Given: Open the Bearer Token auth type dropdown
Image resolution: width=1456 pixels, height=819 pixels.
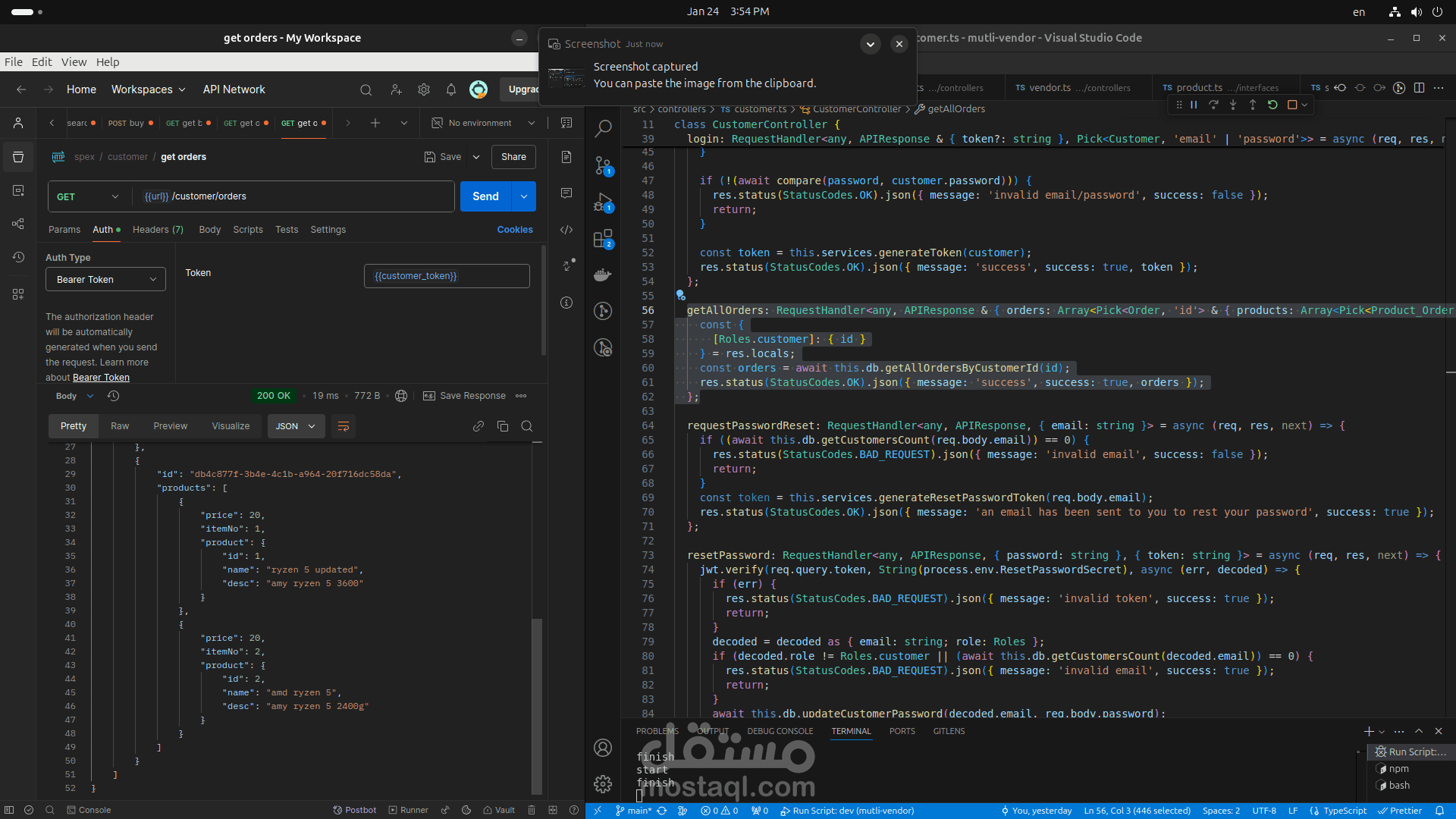Looking at the screenshot, I should (x=105, y=279).
